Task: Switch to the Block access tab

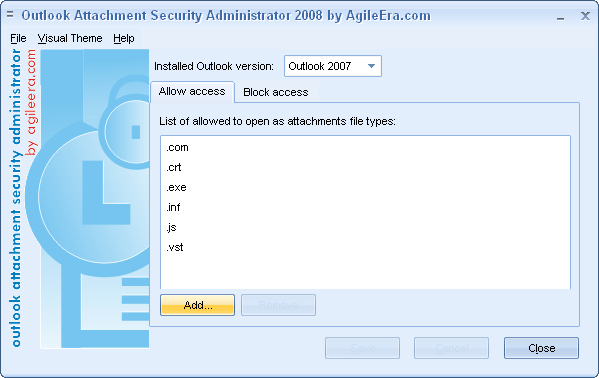Action: [x=275, y=92]
